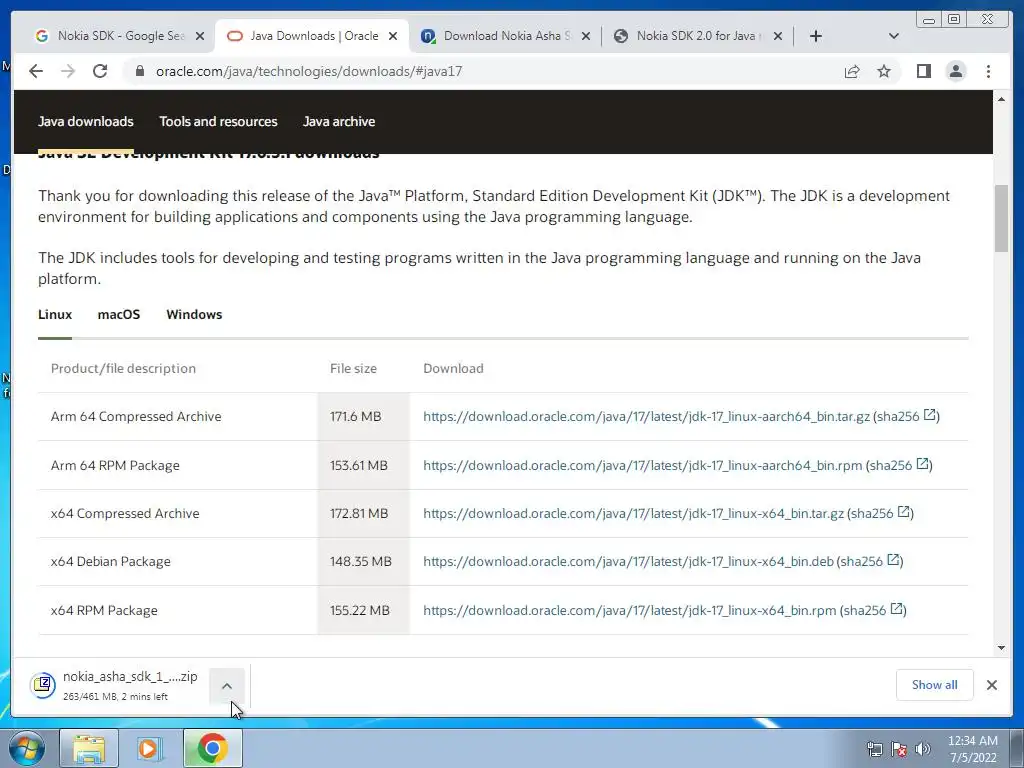The width and height of the screenshot is (1024, 768).
Task: Close the Java Downloads Oracle tab
Action: pos(392,36)
